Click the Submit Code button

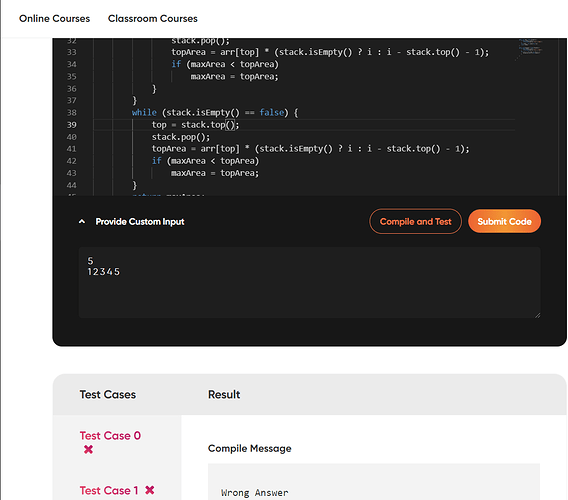click(504, 221)
